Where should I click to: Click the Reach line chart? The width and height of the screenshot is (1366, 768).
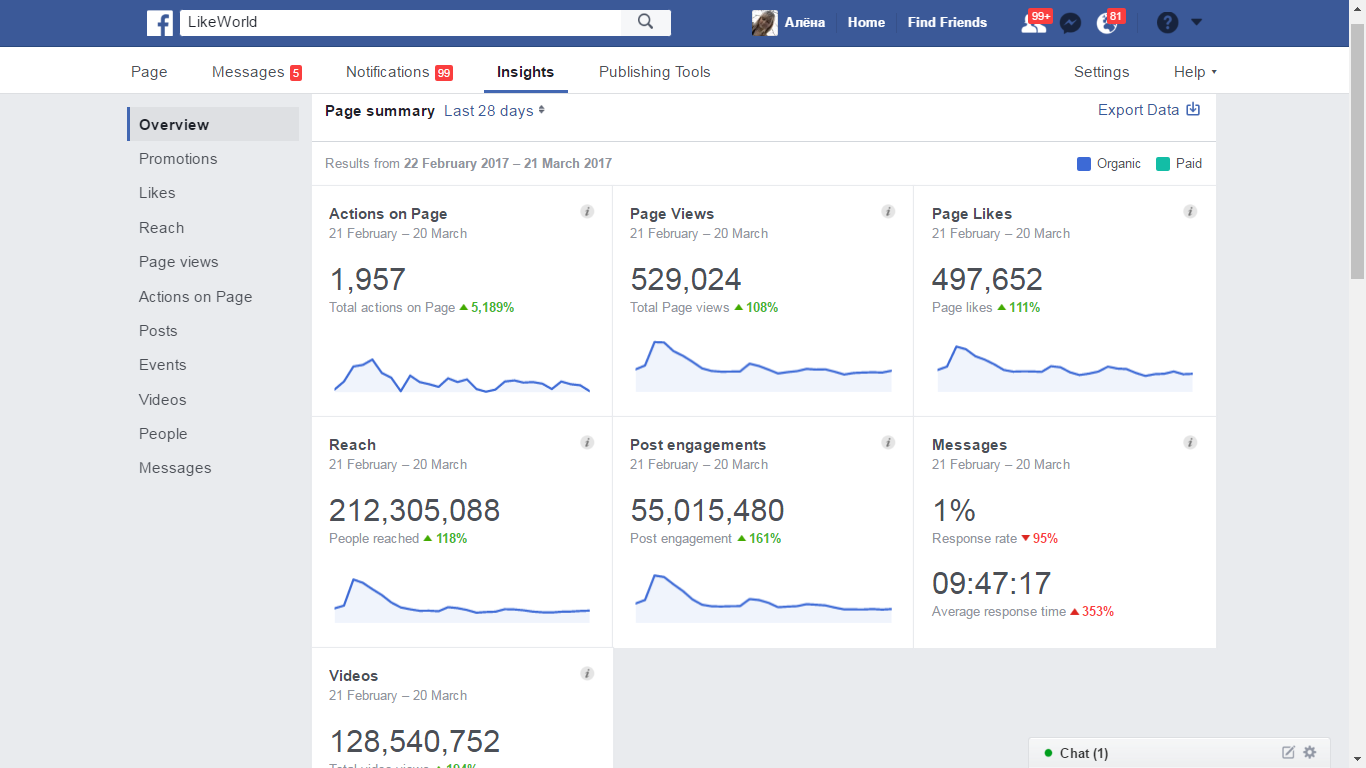(x=462, y=600)
